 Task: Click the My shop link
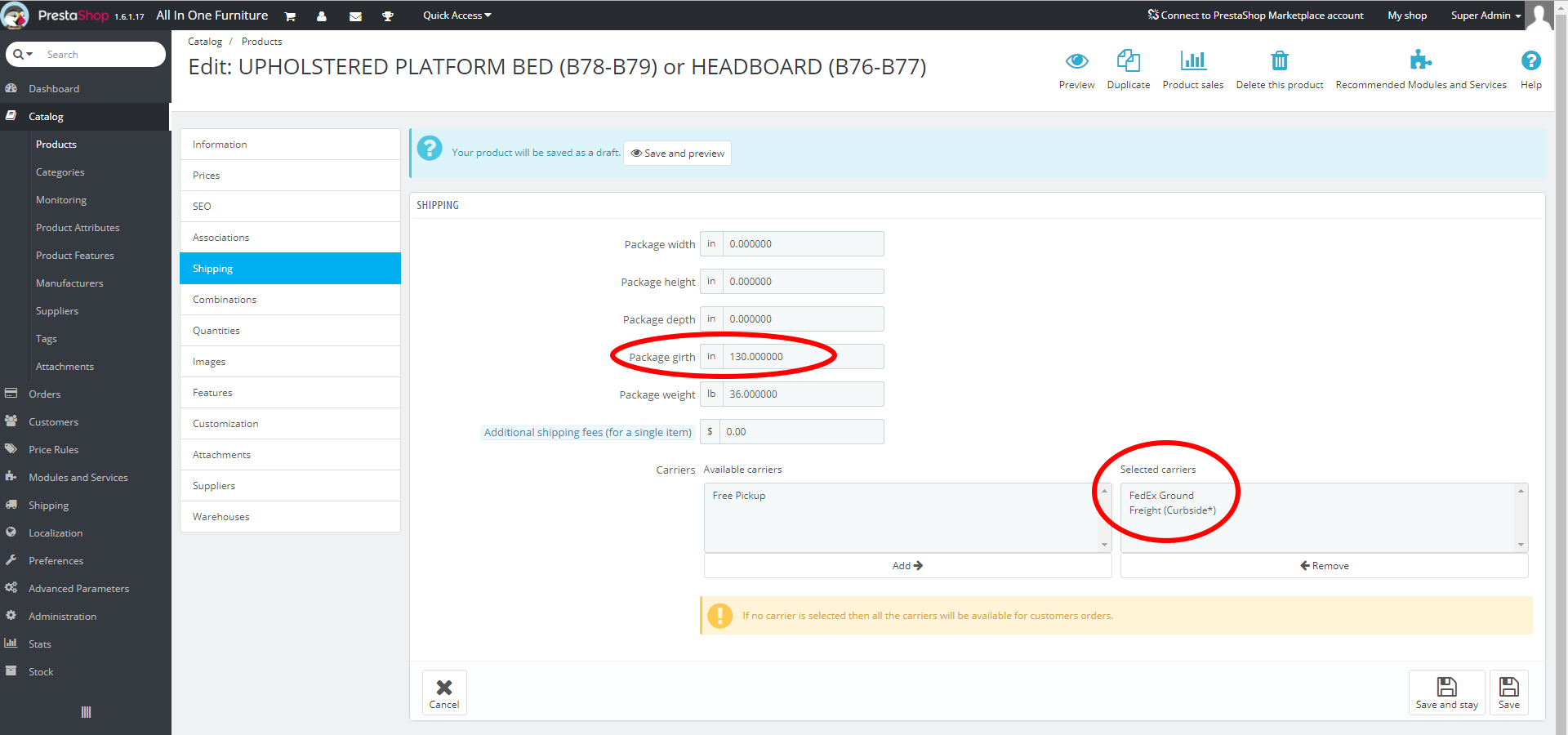(1407, 16)
